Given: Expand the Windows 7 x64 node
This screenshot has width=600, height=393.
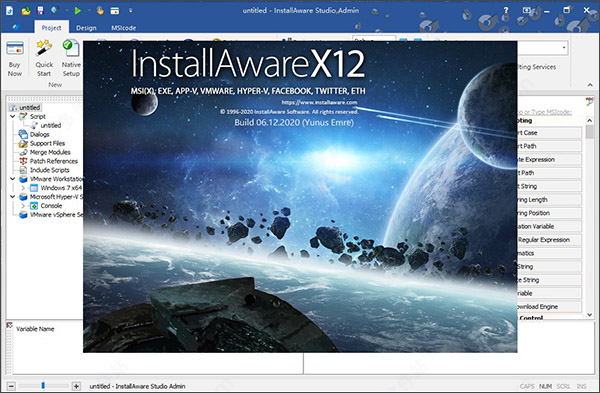Looking at the screenshot, I should 23,188.
